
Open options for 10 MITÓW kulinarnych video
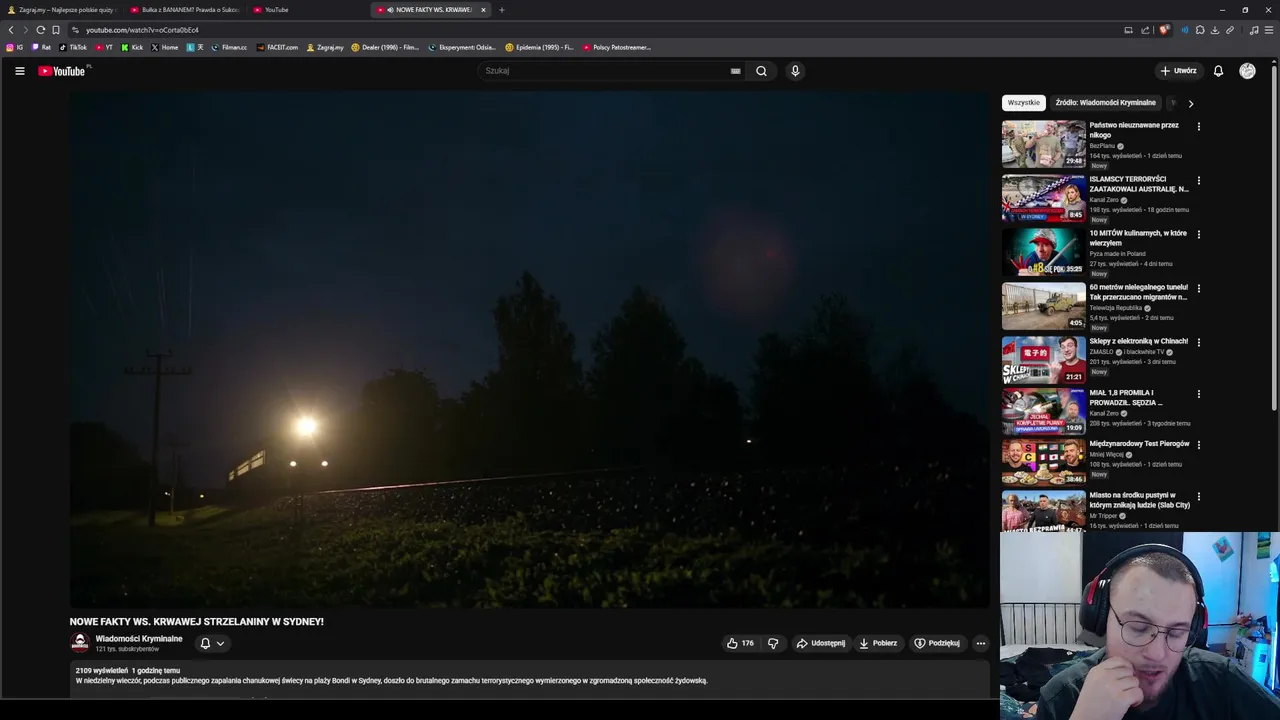tap(1198, 235)
